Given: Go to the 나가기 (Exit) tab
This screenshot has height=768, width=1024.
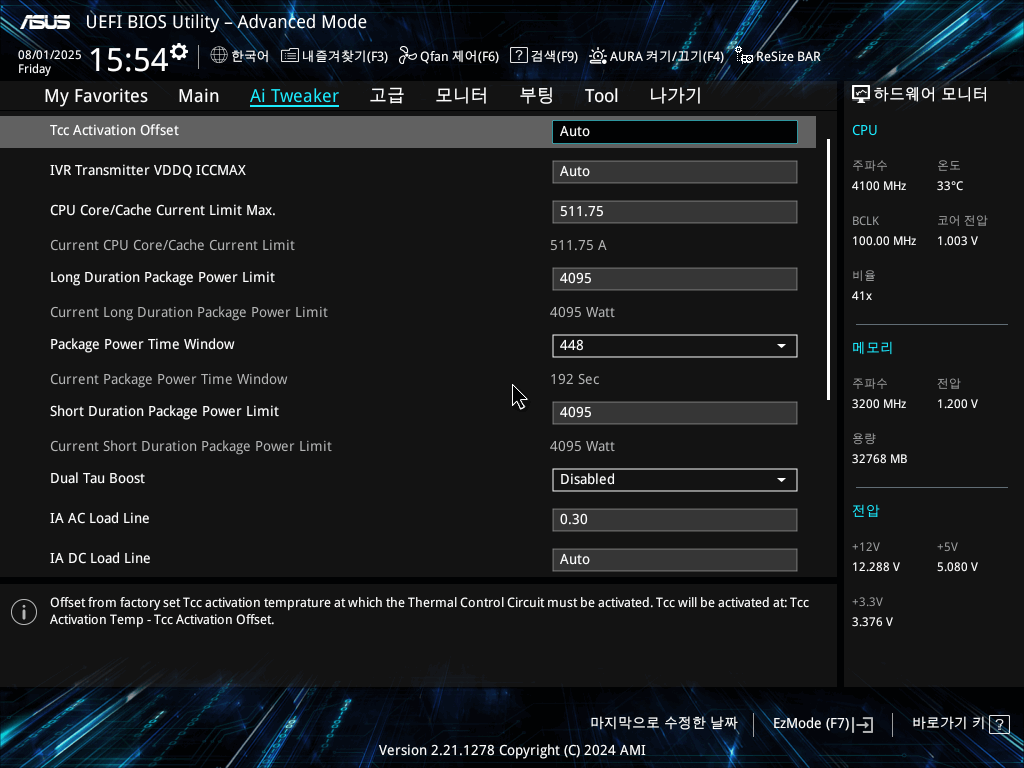Looking at the screenshot, I should pos(675,96).
